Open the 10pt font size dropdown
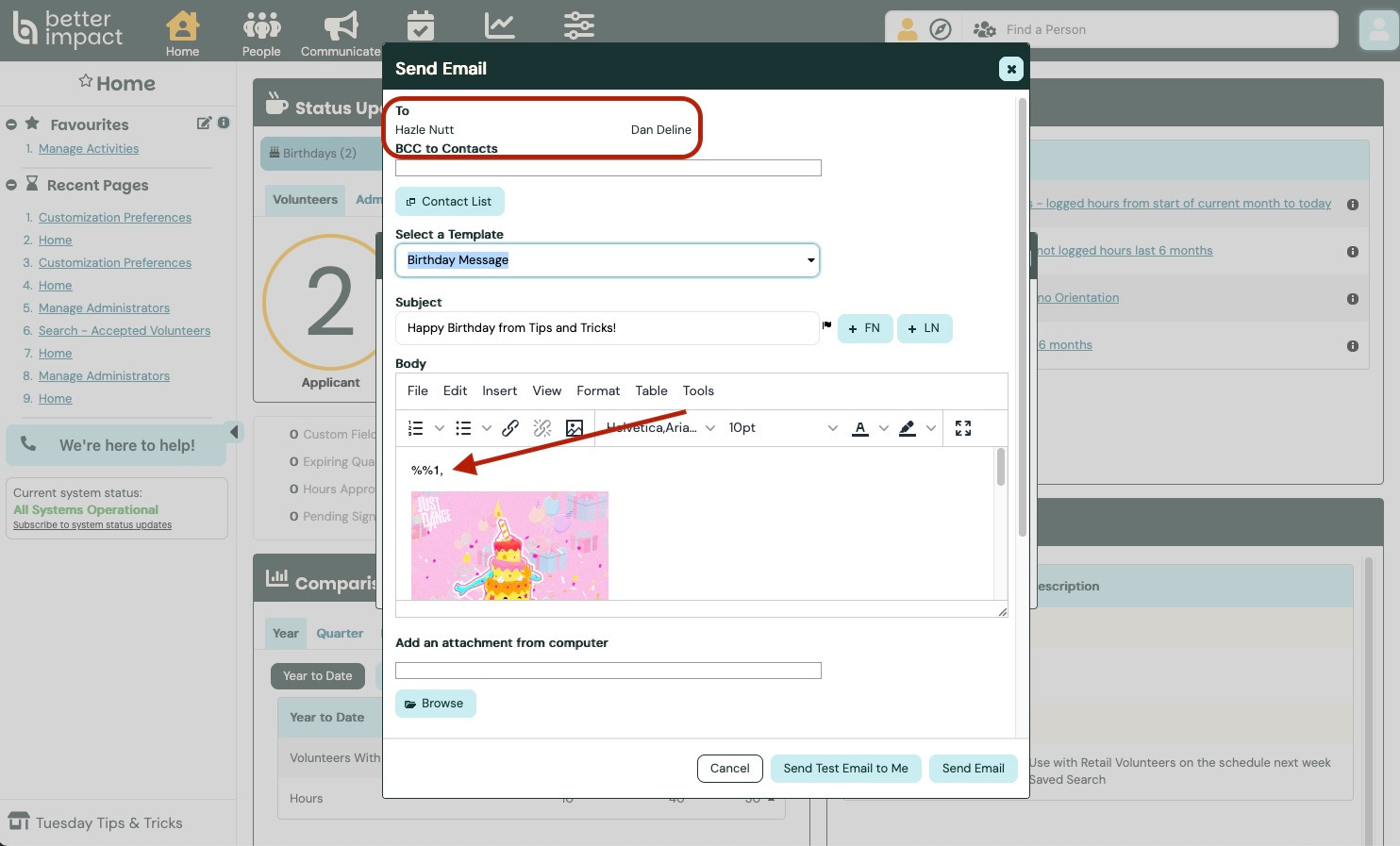 point(782,428)
